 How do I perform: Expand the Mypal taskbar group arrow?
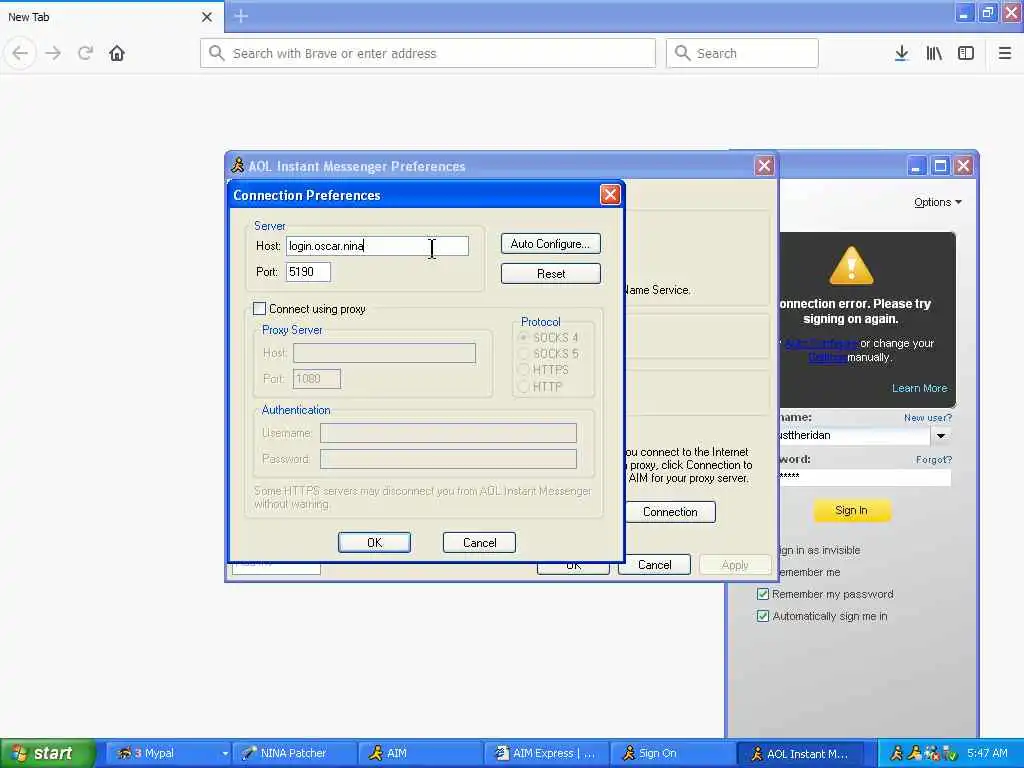(225, 754)
